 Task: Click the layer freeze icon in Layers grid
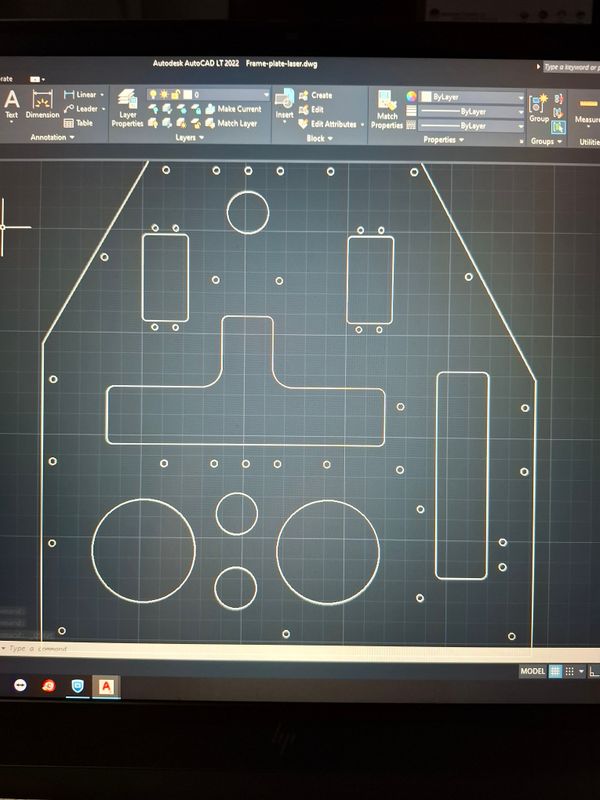[181, 109]
